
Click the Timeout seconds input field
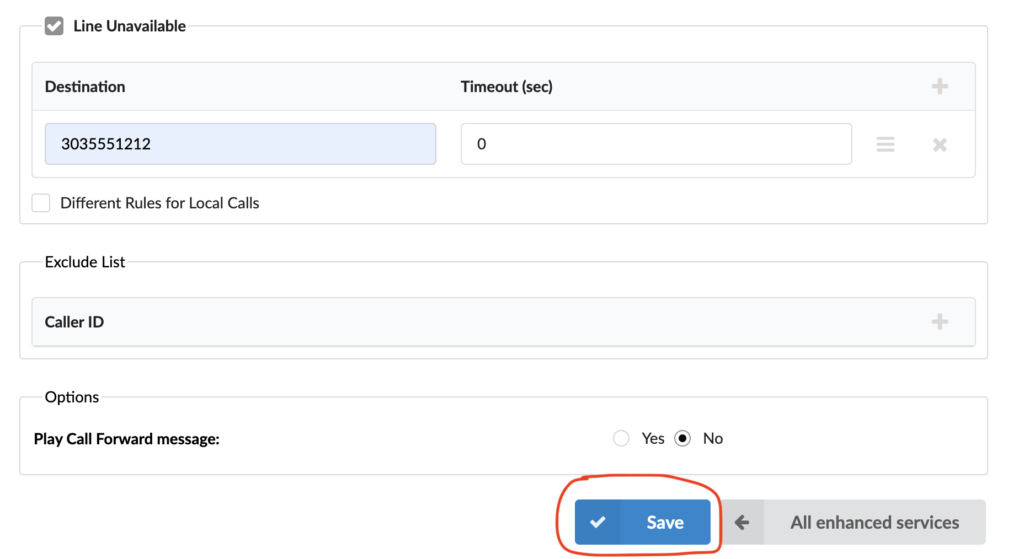pyautogui.click(x=656, y=144)
